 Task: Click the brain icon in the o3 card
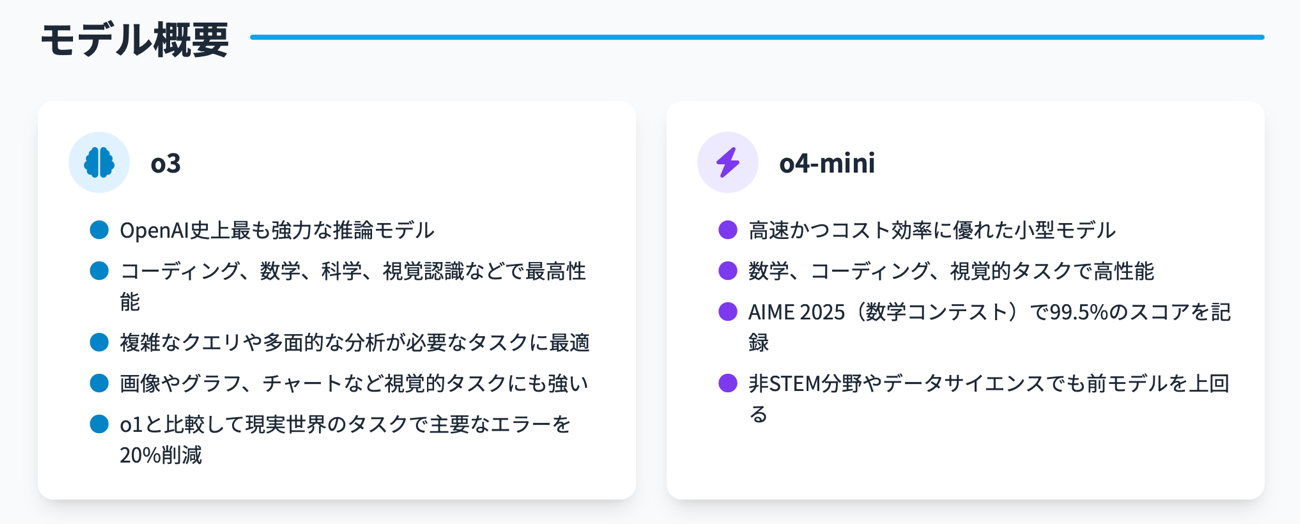99,162
